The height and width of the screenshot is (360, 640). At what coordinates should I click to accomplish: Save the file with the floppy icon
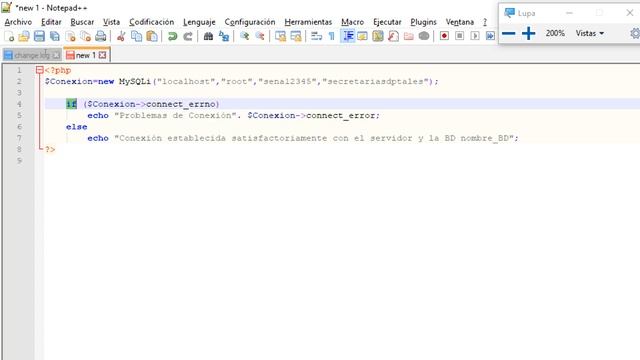[x=39, y=36]
